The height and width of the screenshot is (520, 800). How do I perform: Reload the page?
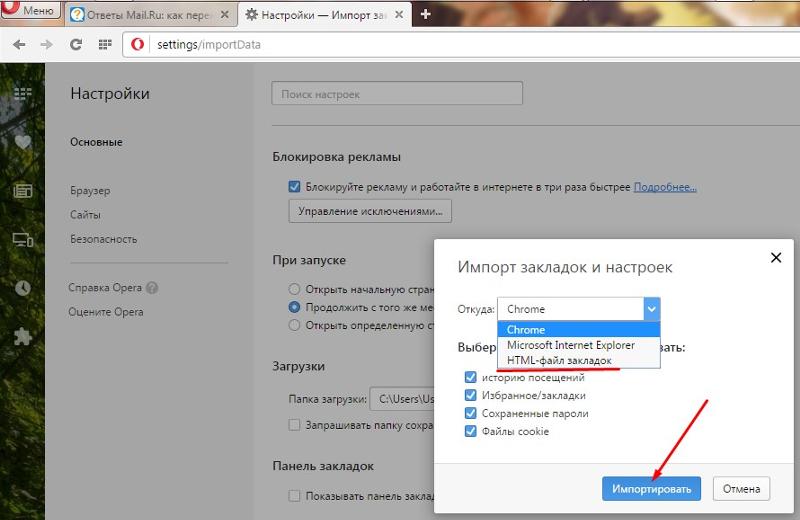[76, 44]
